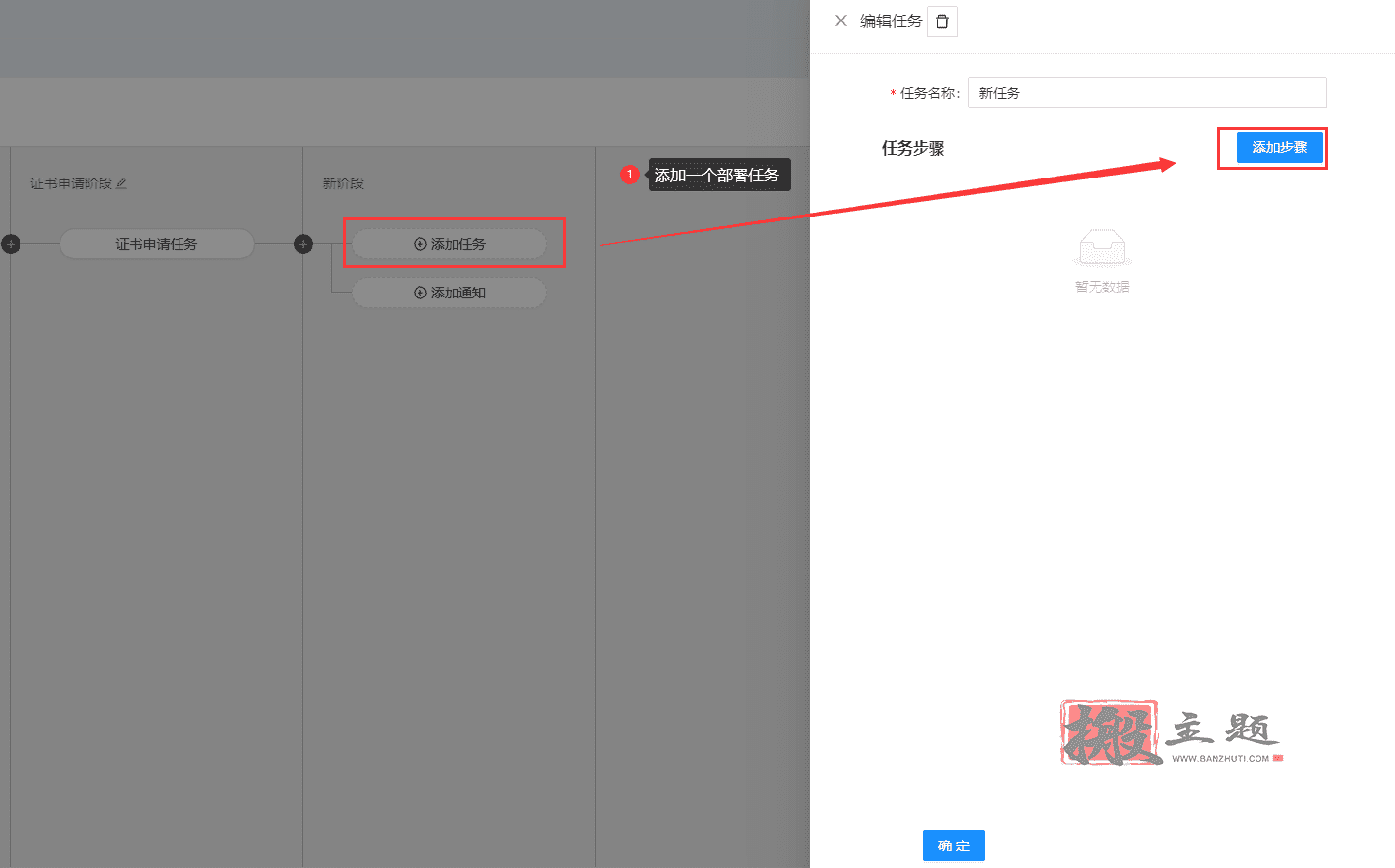1395x868 pixels.
Task: Edit the 证书申请阶段 name with the pencil icon
Action: pos(121,183)
